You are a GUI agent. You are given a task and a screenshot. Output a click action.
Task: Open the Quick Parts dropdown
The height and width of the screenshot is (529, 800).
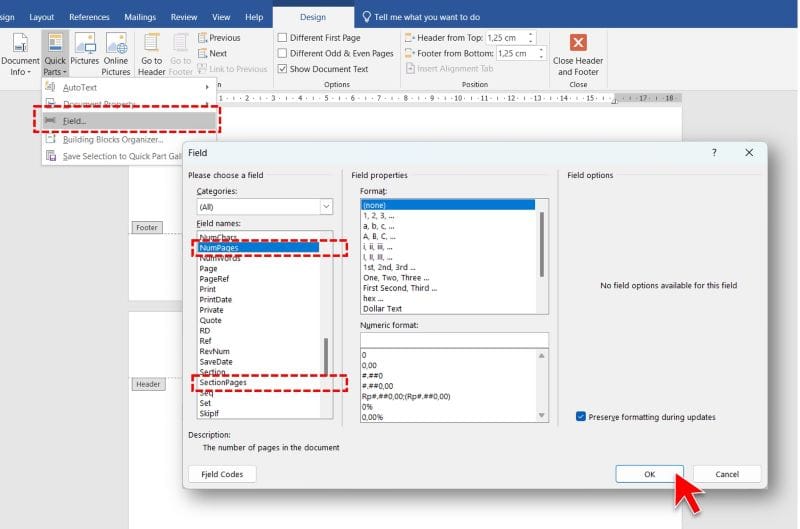pos(55,54)
